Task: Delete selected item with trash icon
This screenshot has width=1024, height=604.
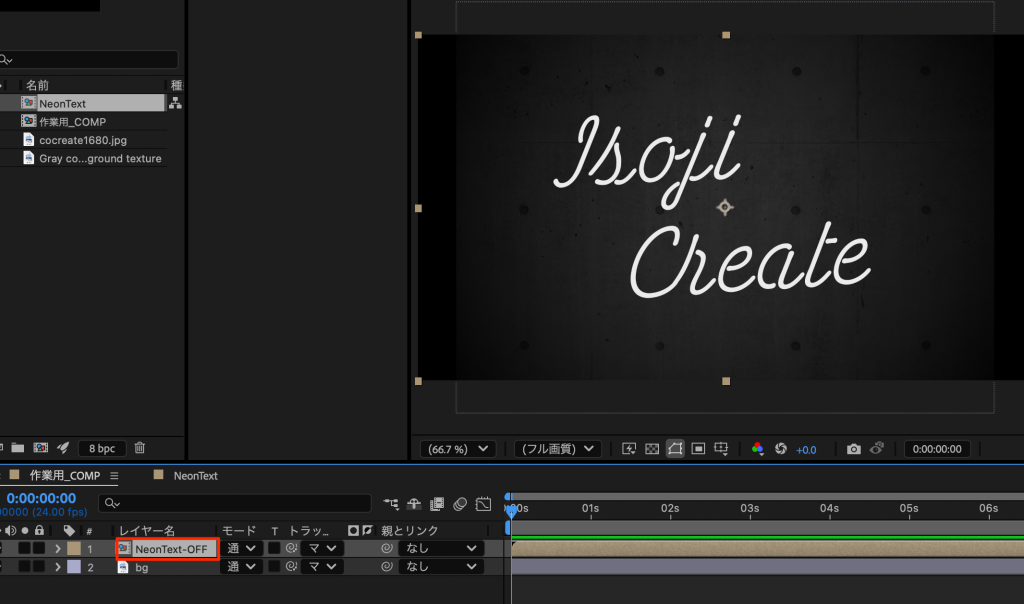Action: coord(140,448)
